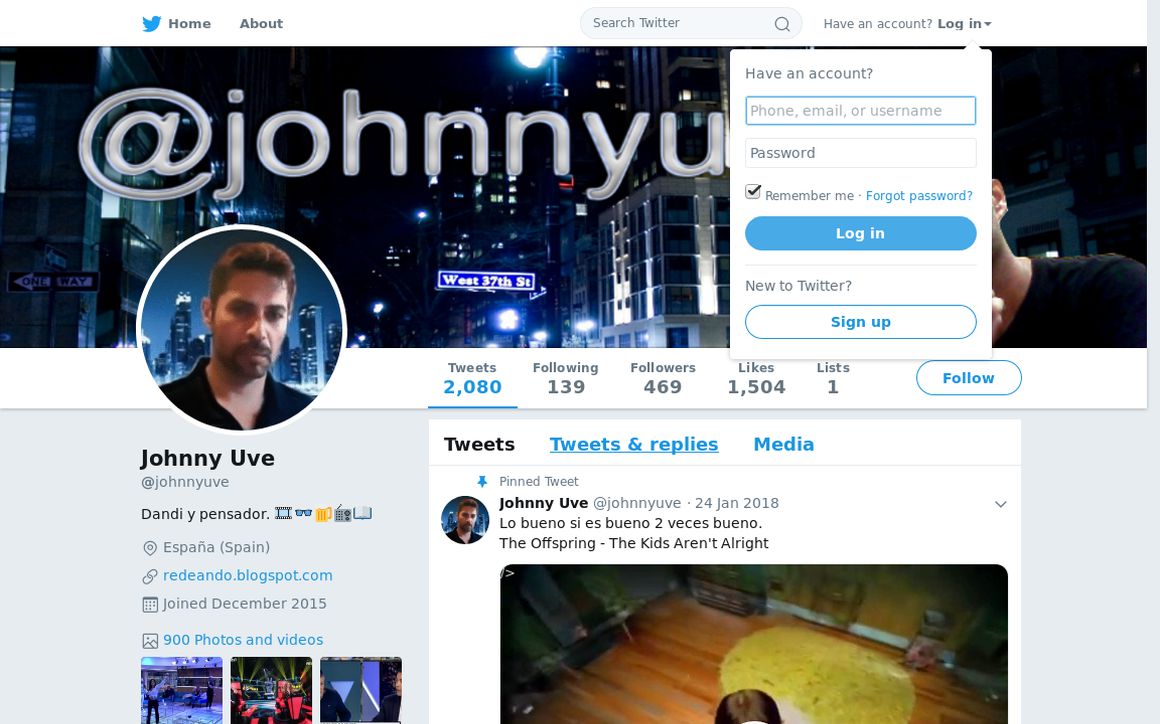
Task: Follow Johnny Uve
Action: (x=968, y=378)
